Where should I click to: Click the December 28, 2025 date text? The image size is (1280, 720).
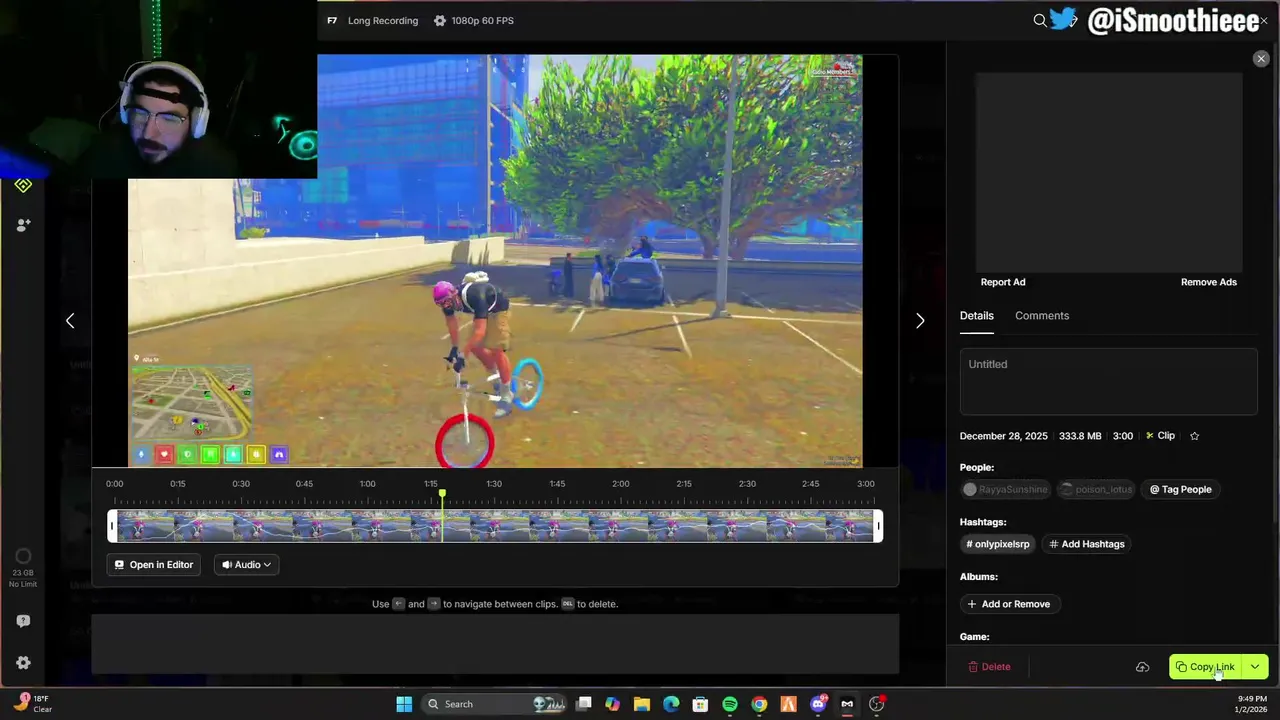tap(1004, 436)
